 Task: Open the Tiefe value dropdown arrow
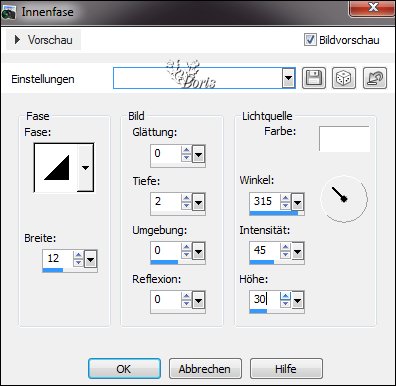[198, 202]
